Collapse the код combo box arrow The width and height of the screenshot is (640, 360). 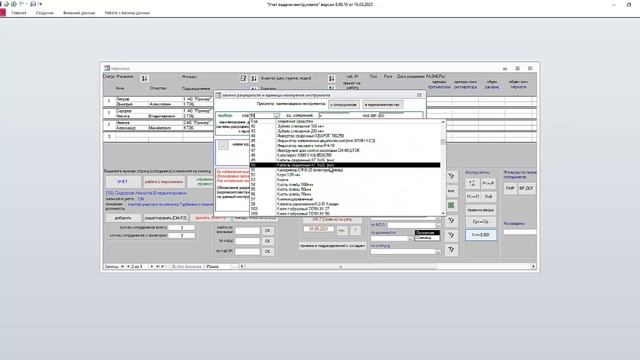click(x=276, y=116)
